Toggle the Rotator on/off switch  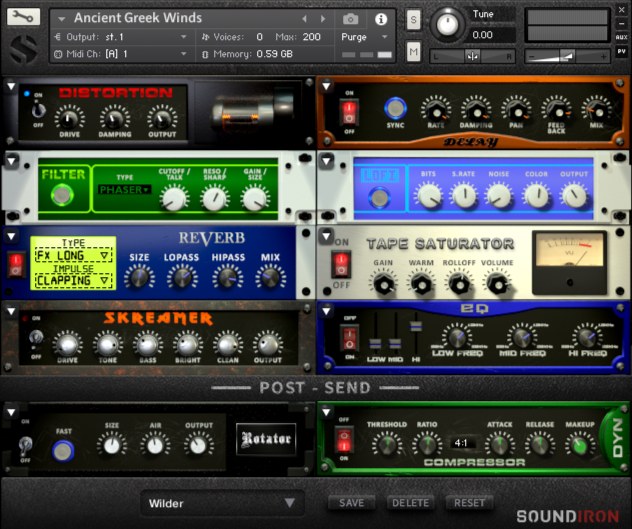pyautogui.click(x=25, y=446)
